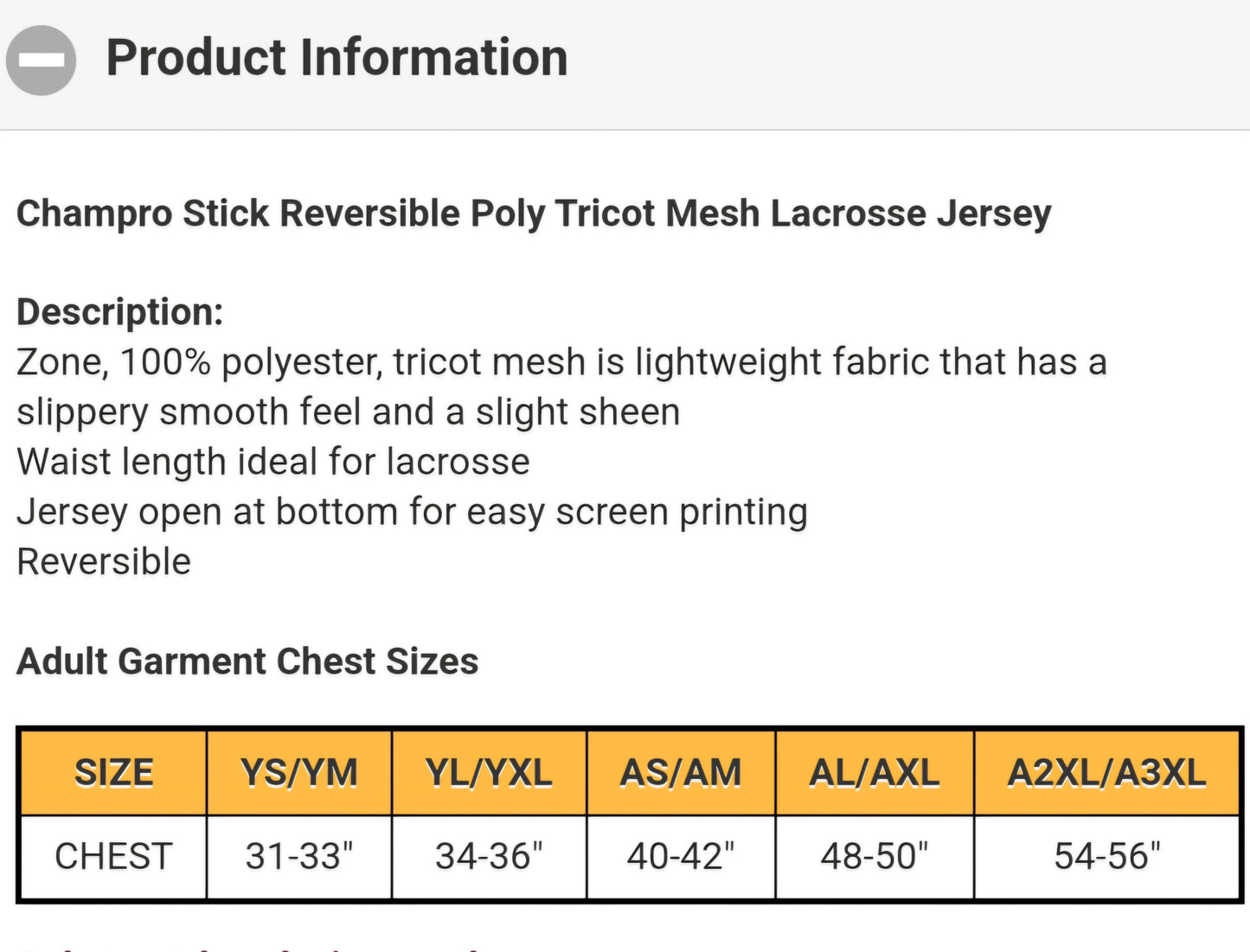This screenshot has height=952, width=1250.
Task: Click the AS/AM column header
Action: click(x=681, y=773)
